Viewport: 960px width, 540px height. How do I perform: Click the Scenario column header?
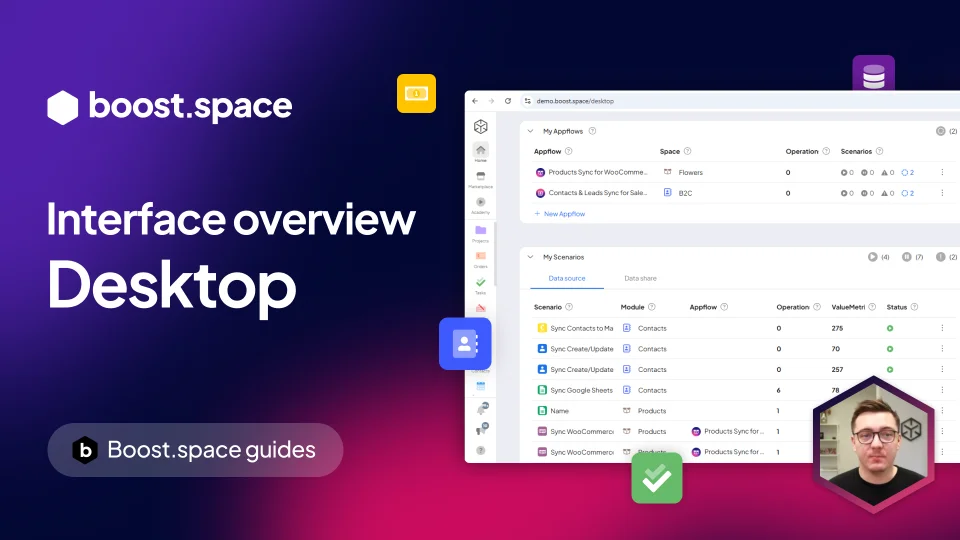coord(547,307)
